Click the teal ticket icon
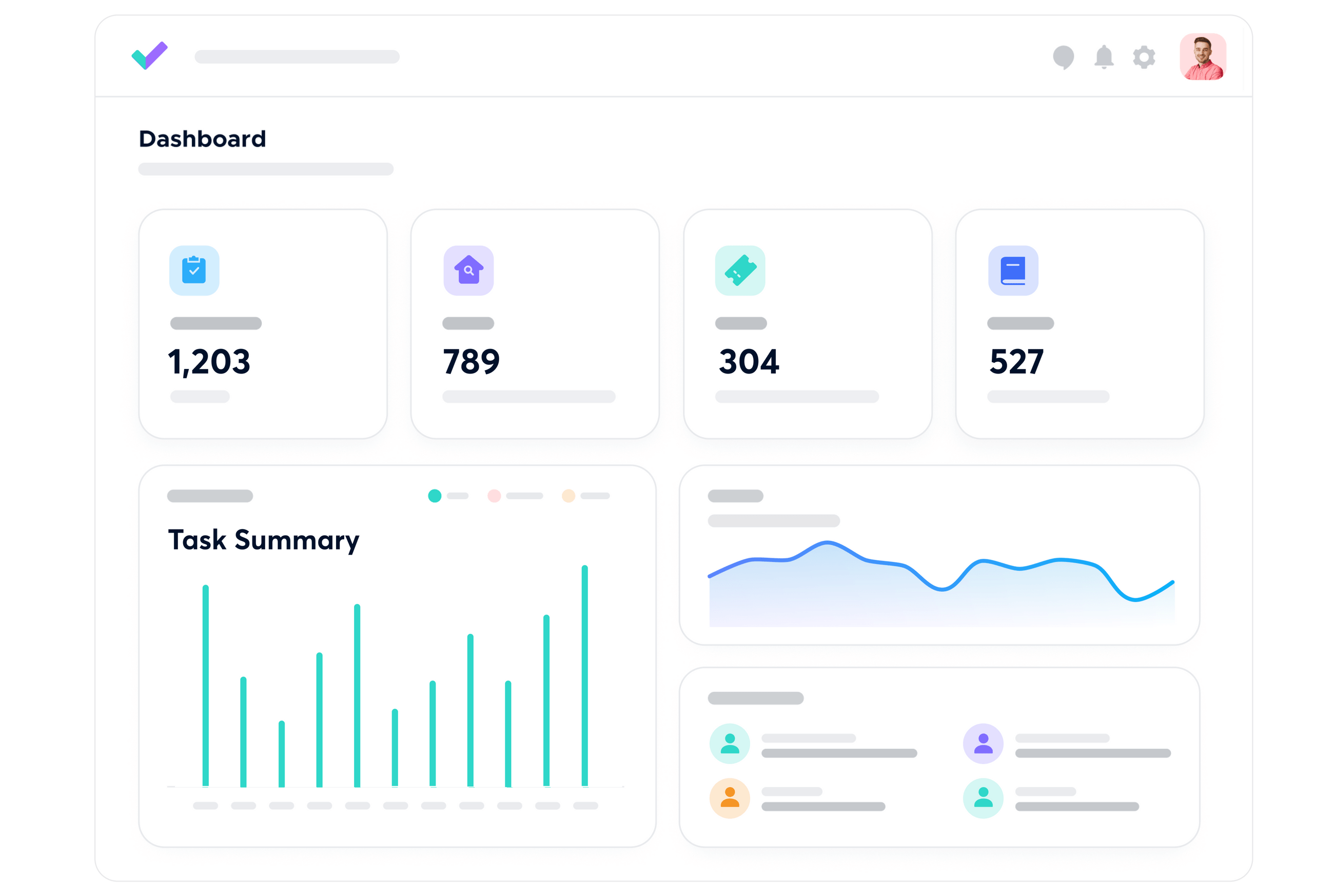The width and height of the screenshot is (1334, 896). click(x=740, y=270)
